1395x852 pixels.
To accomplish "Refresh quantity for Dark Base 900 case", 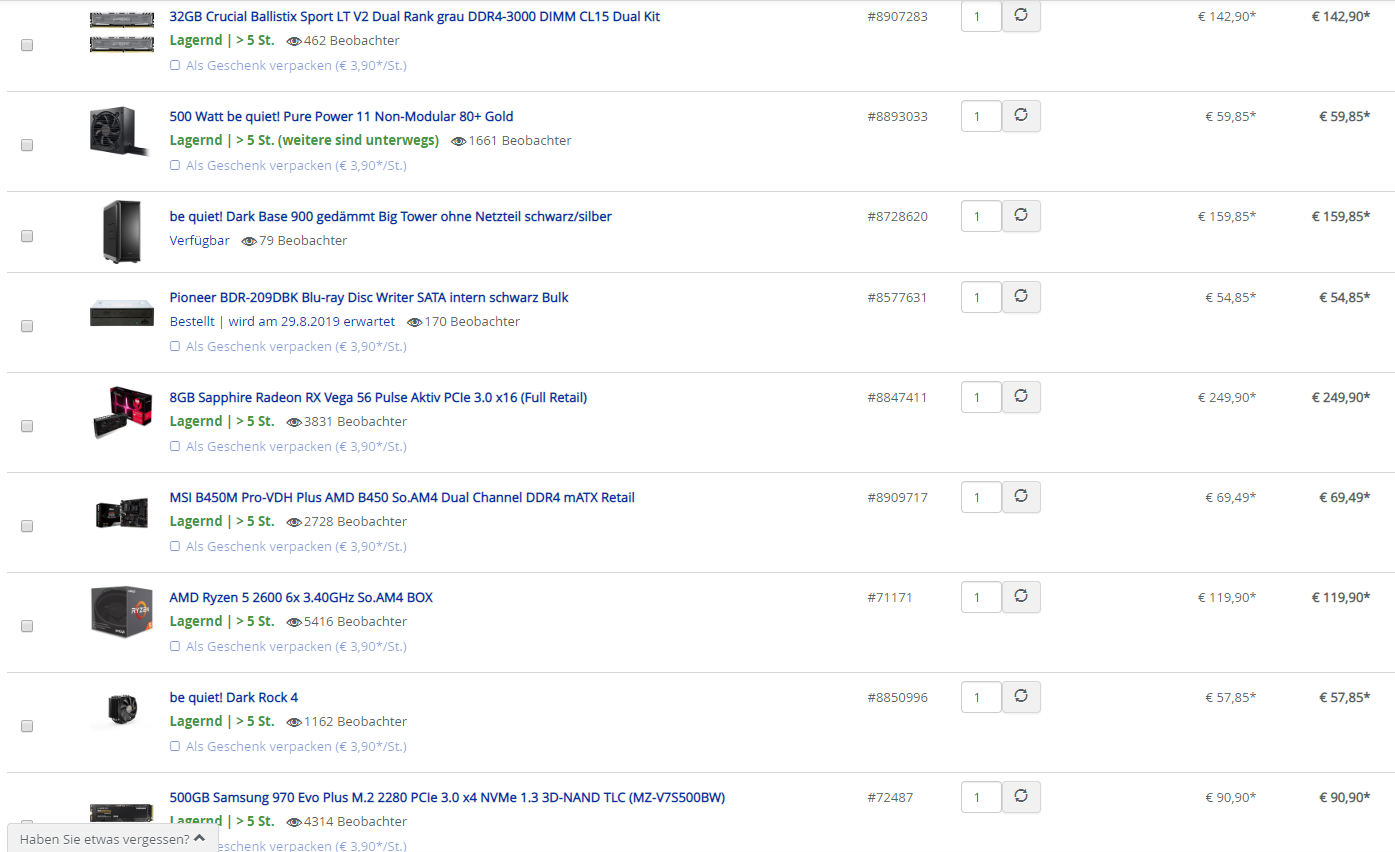I will [1021, 216].
